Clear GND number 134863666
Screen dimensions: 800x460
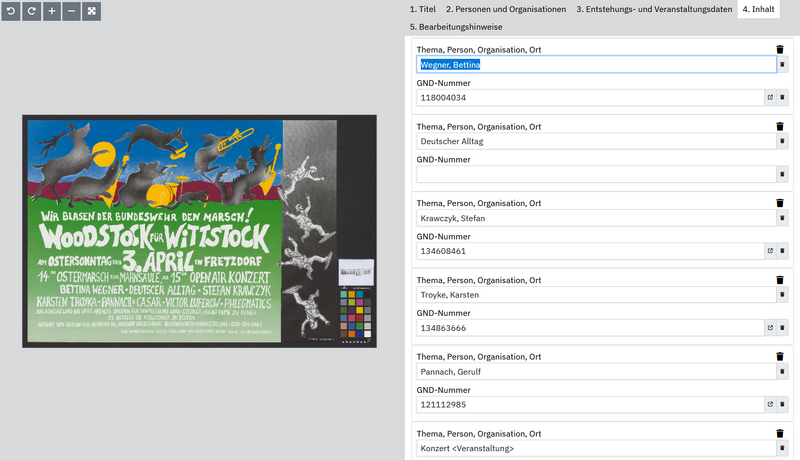coord(782,328)
